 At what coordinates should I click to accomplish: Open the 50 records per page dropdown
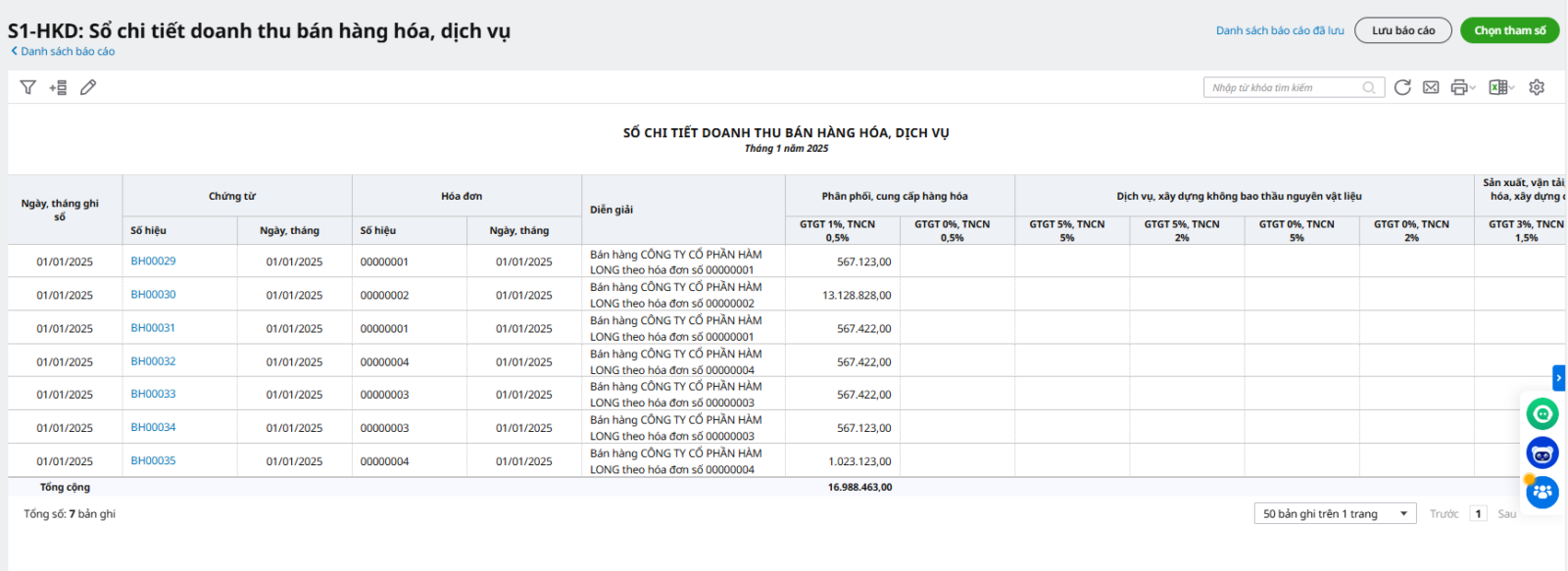[1335, 513]
